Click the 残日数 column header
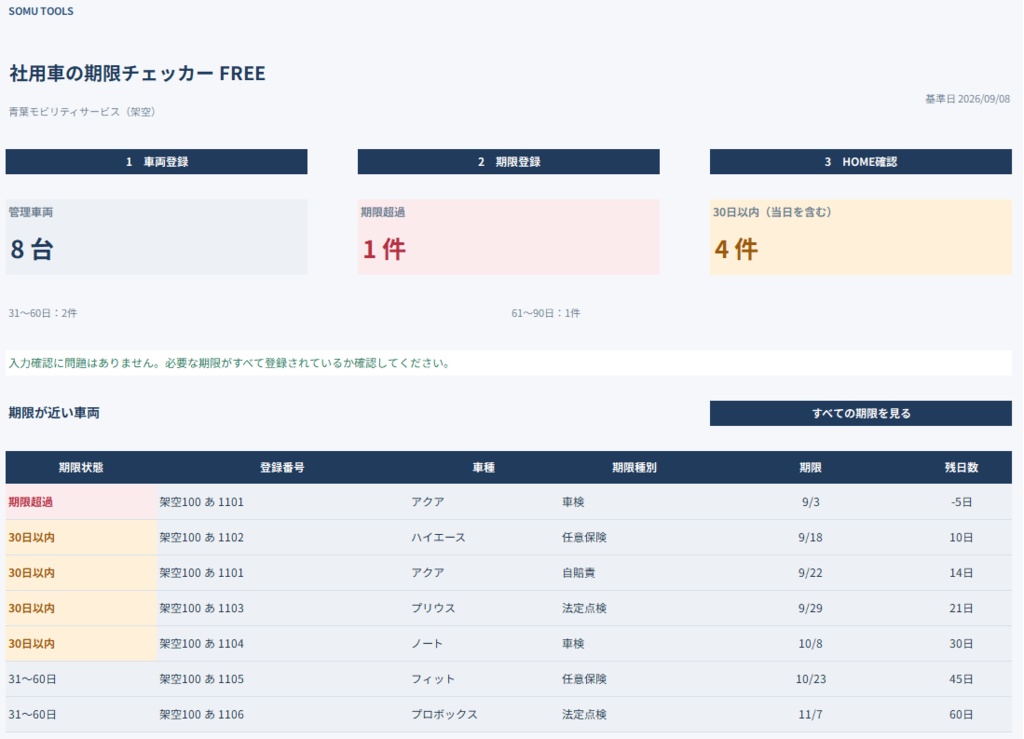 (961, 467)
